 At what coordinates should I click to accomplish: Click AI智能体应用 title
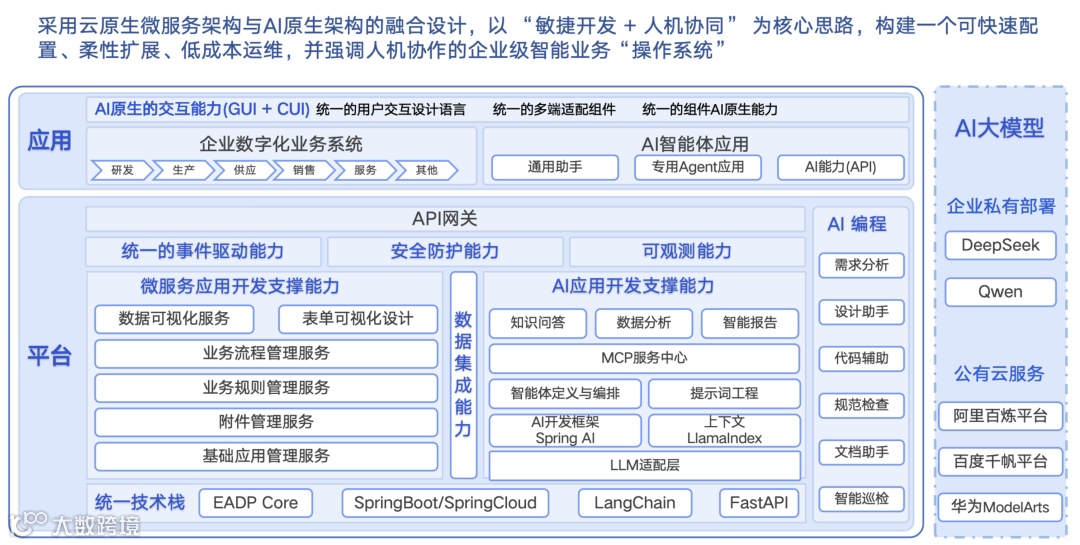click(694, 144)
